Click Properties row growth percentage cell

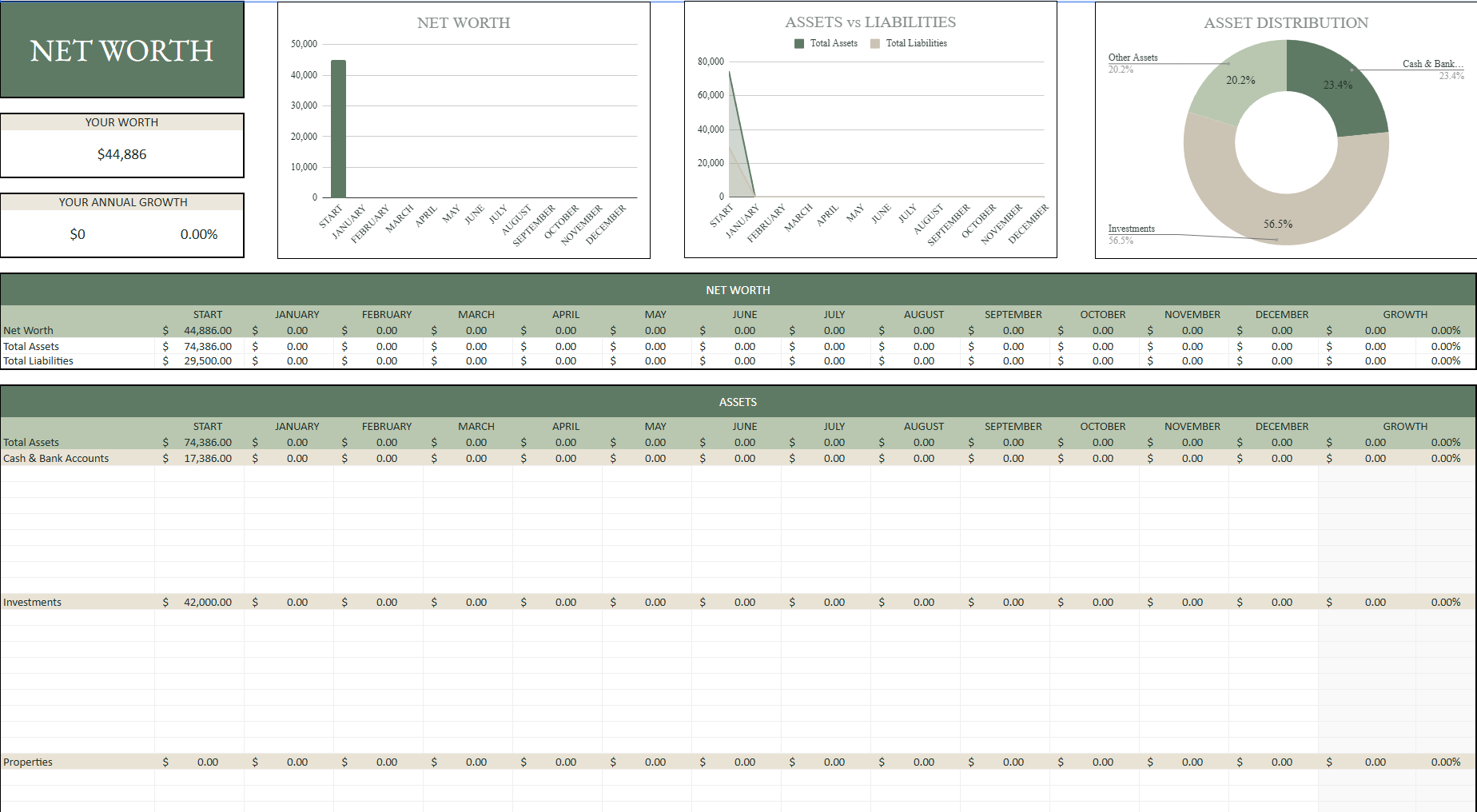(1446, 762)
